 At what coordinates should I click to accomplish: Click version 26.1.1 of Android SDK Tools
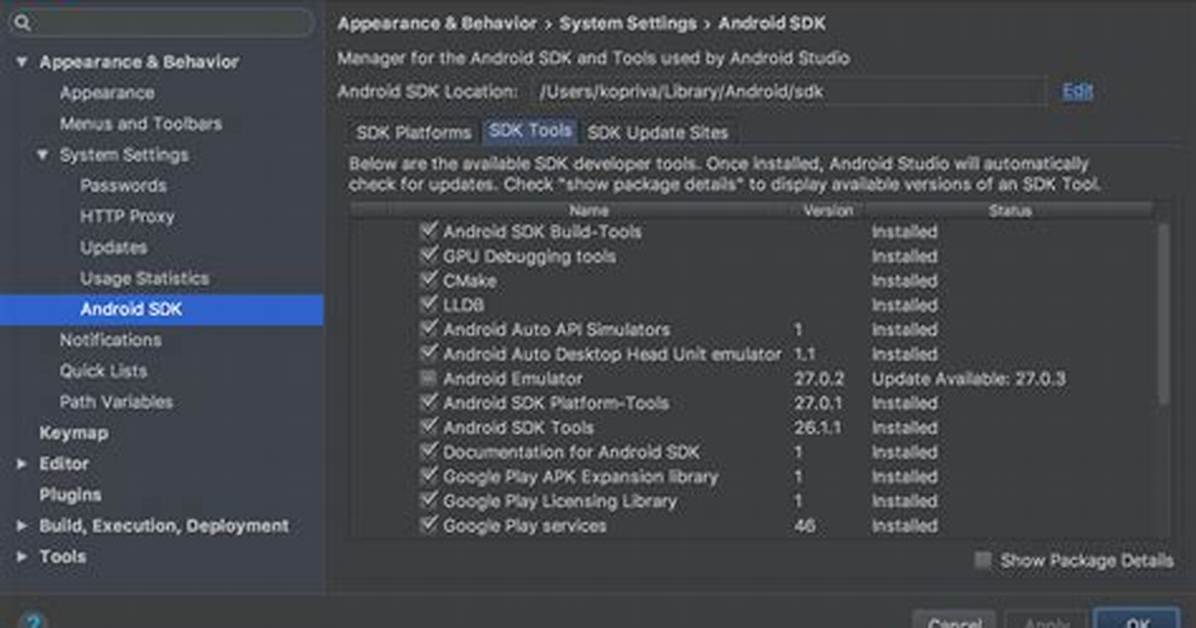click(818, 428)
